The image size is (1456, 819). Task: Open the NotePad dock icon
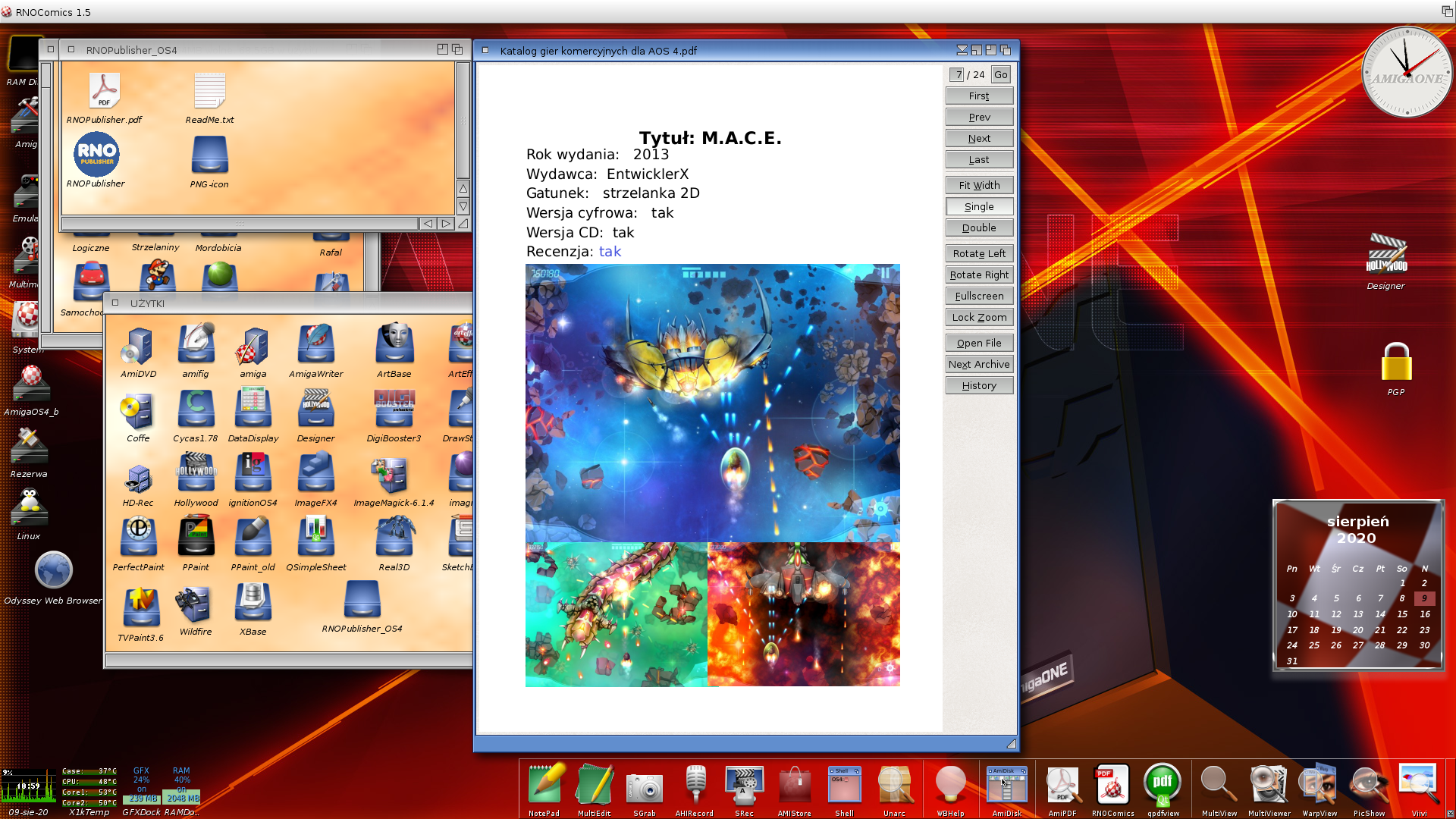(x=544, y=785)
